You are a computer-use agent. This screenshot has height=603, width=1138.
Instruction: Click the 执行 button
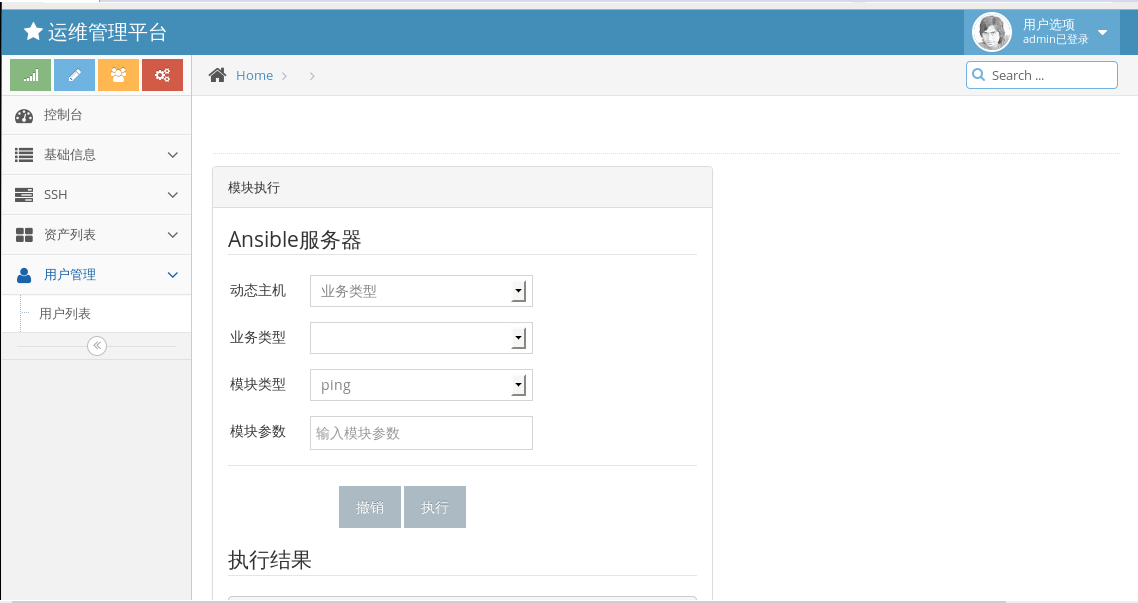click(x=435, y=506)
